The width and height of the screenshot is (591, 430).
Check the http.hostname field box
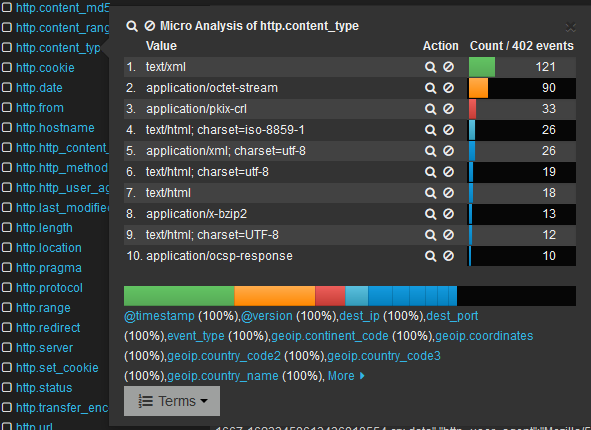(7, 128)
